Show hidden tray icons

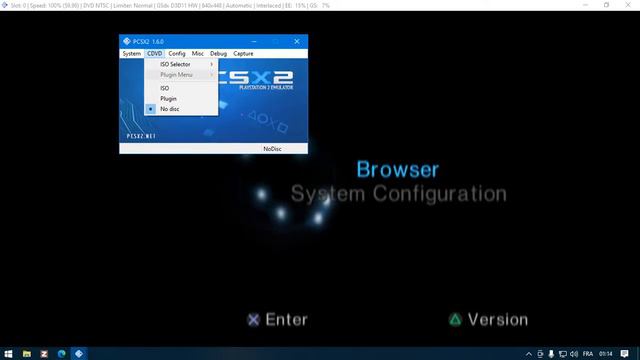[x=529, y=354]
